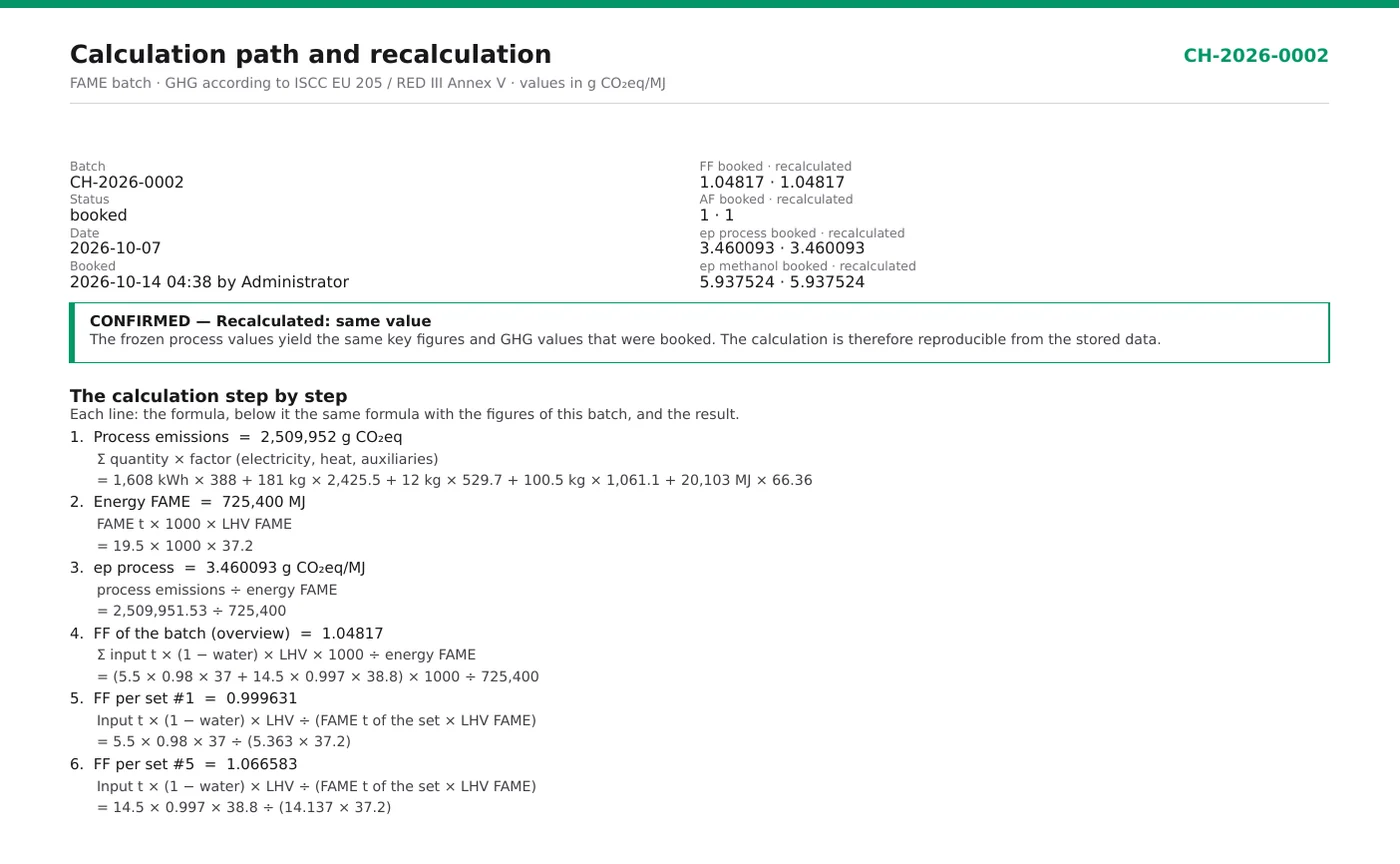Click the AF booked value '1 · 1'
Viewport: 1400px width, 864px height.
[x=716, y=216]
